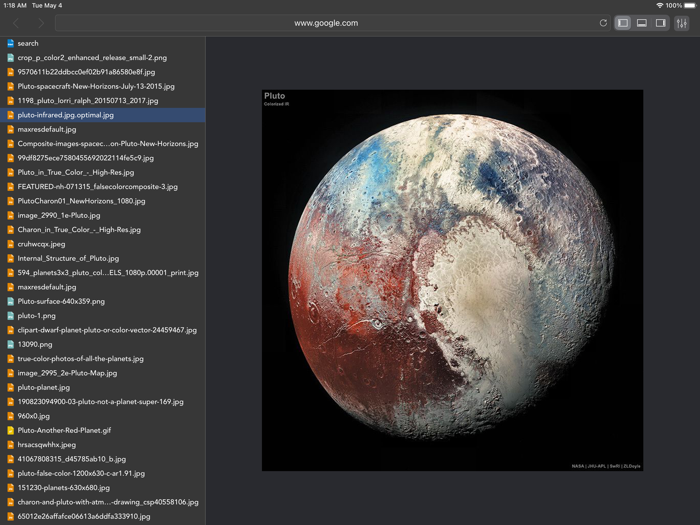Screen dimensions: 700x525
Task: Toggle the left sidebar panel
Action: (x=623, y=23)
